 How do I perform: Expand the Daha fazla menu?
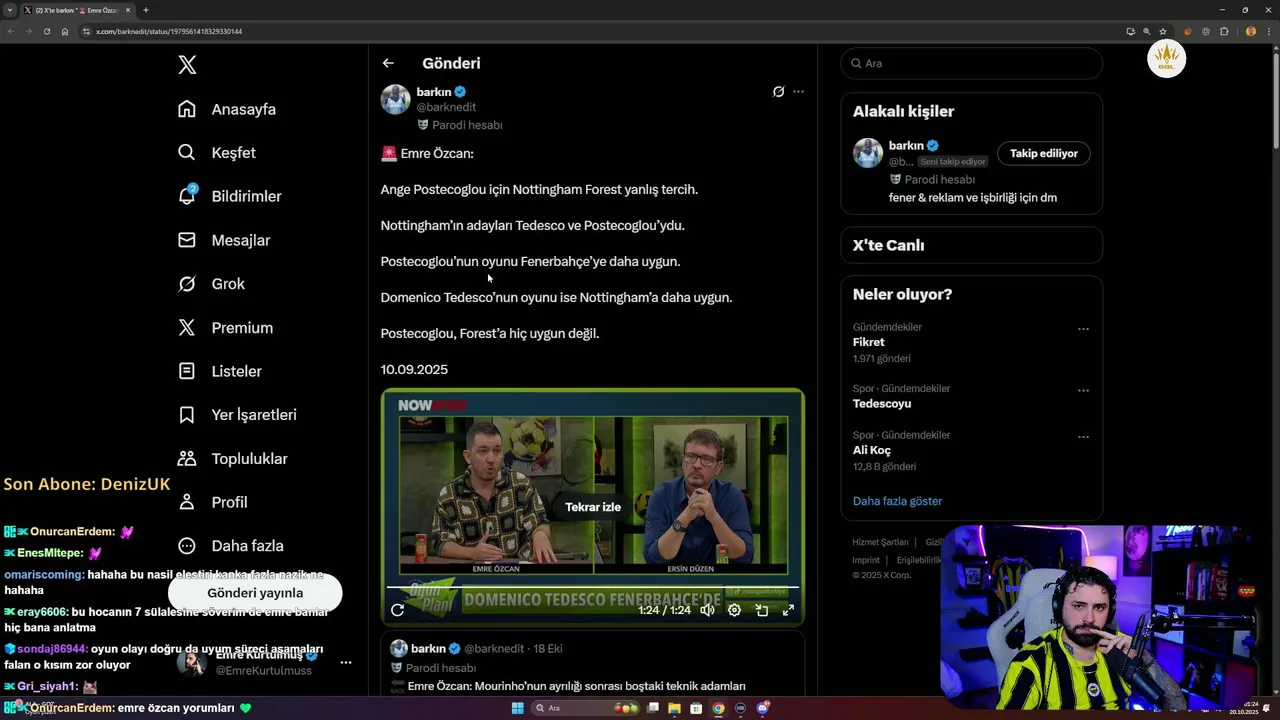tap(230, 546)
